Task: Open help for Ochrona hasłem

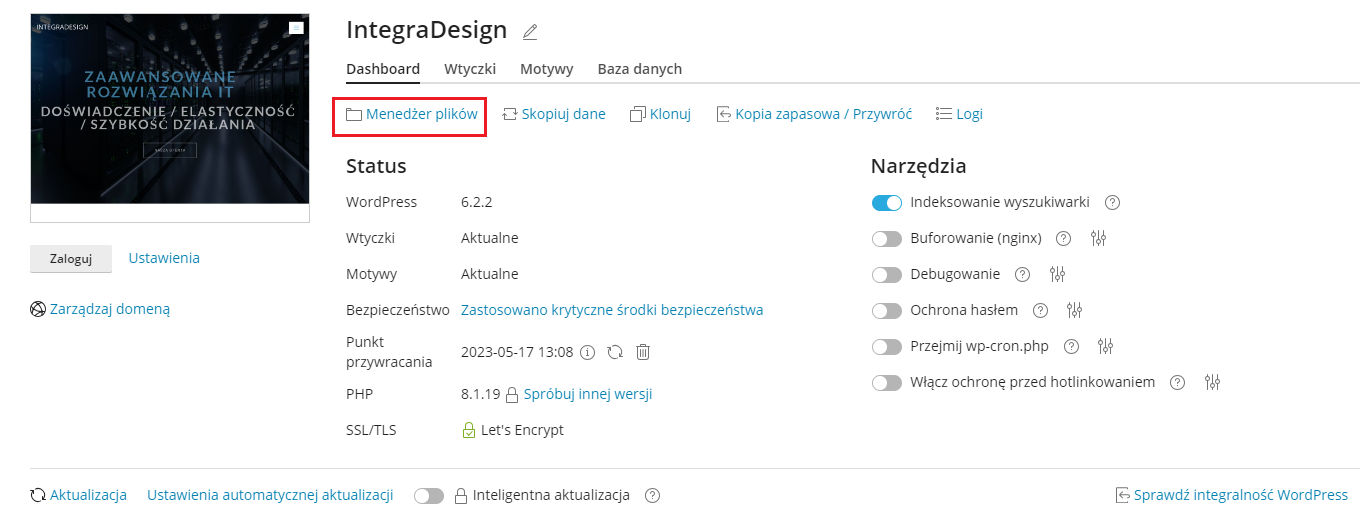Action: point(1040,310)
